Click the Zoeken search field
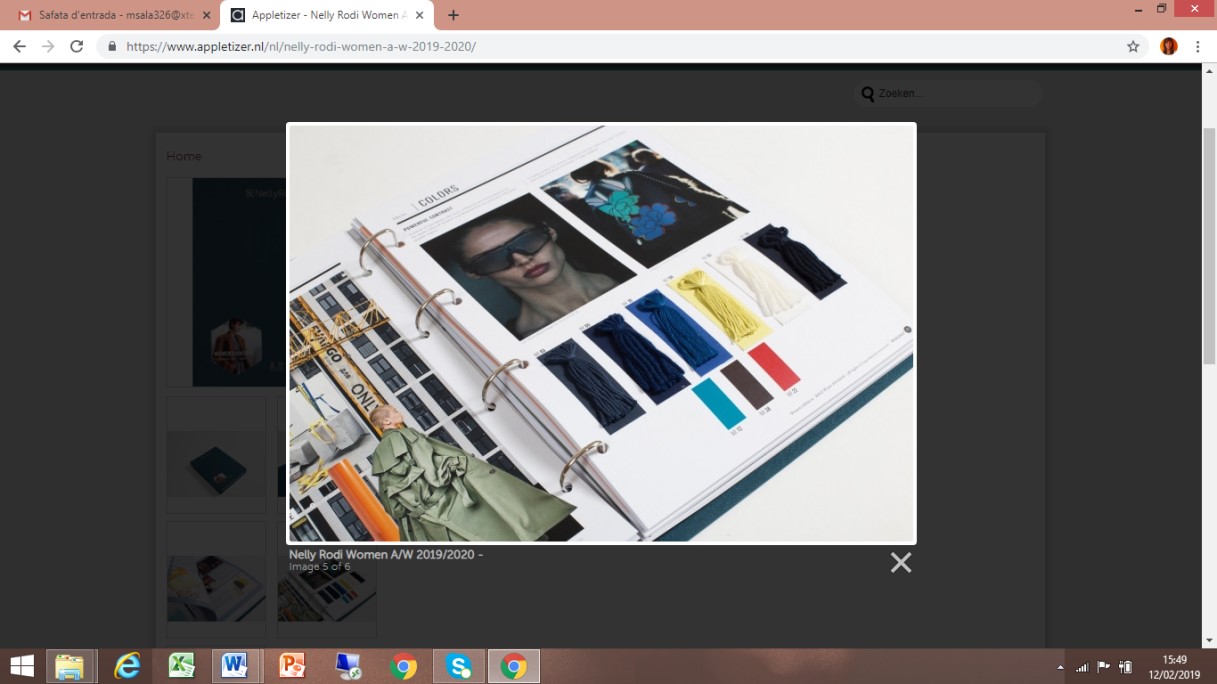 [955, 93]
